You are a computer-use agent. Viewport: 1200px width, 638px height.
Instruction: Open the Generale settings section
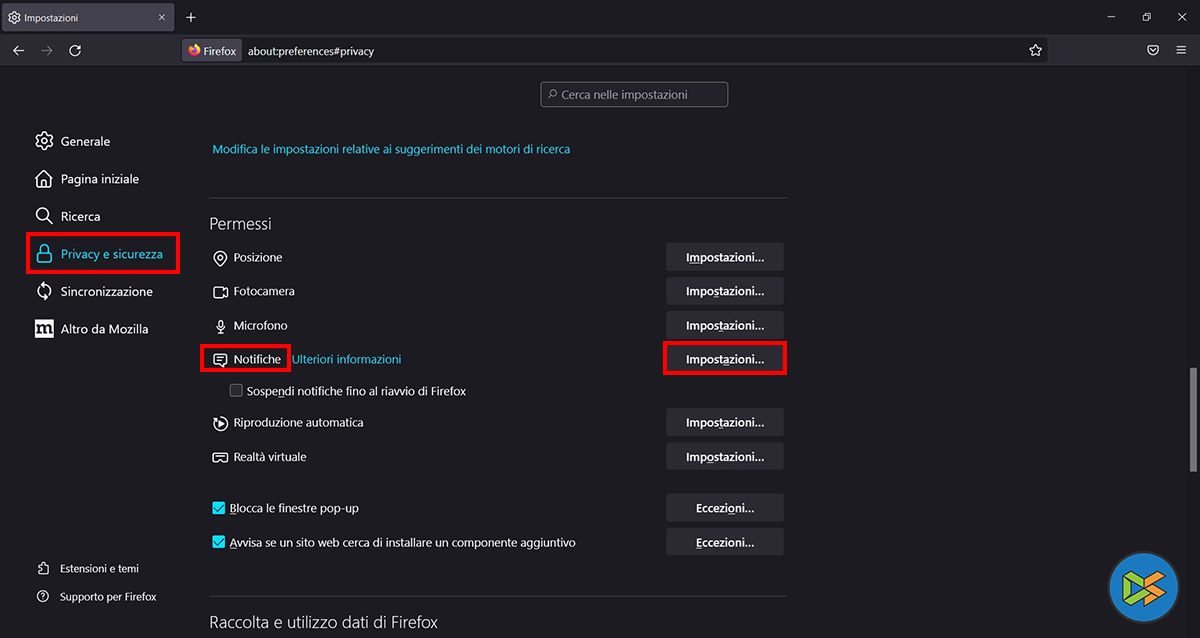tap(85, 142)
